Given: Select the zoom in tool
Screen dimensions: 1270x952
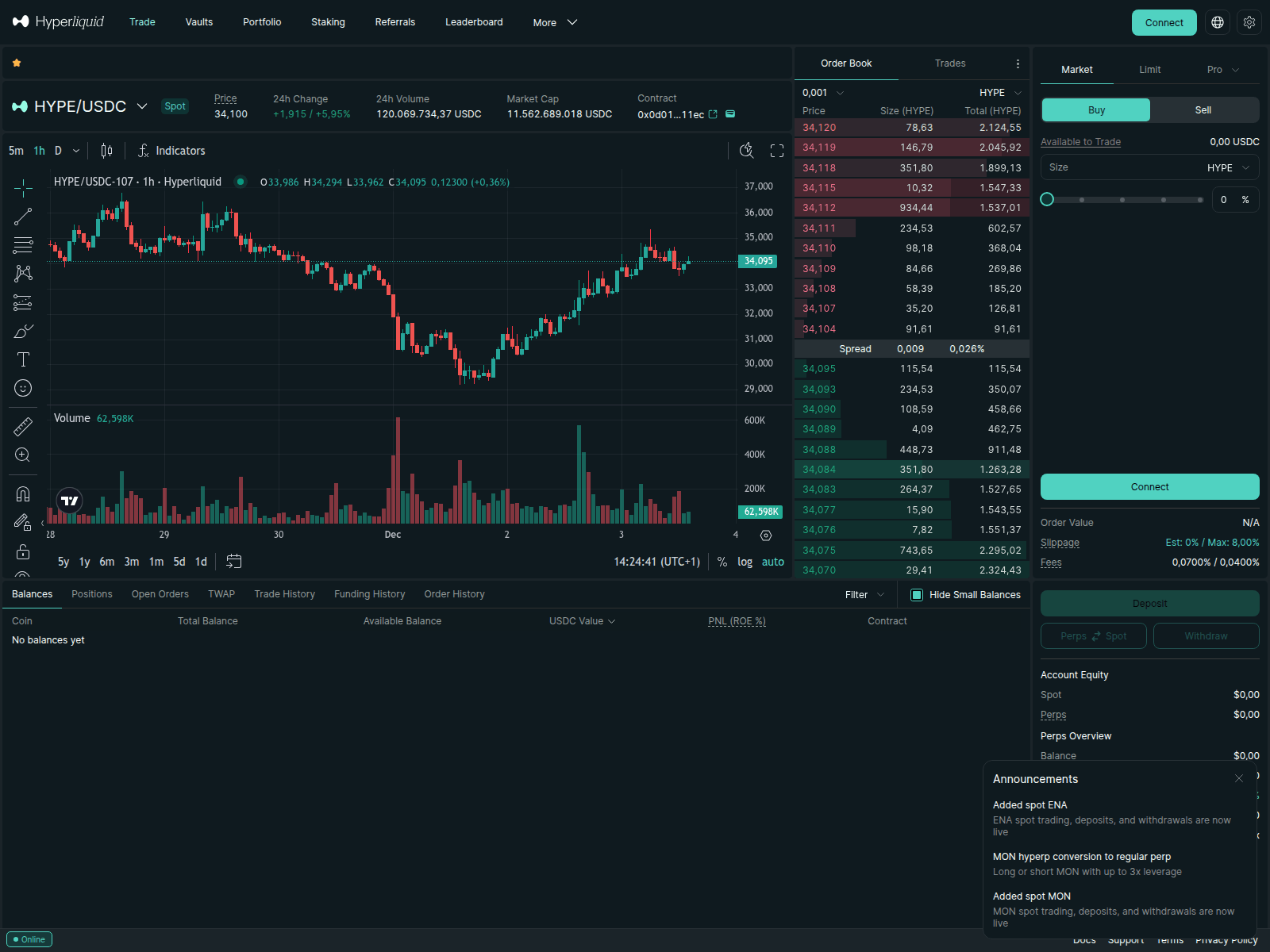Looking at the screenshot, I should [23, 455].
